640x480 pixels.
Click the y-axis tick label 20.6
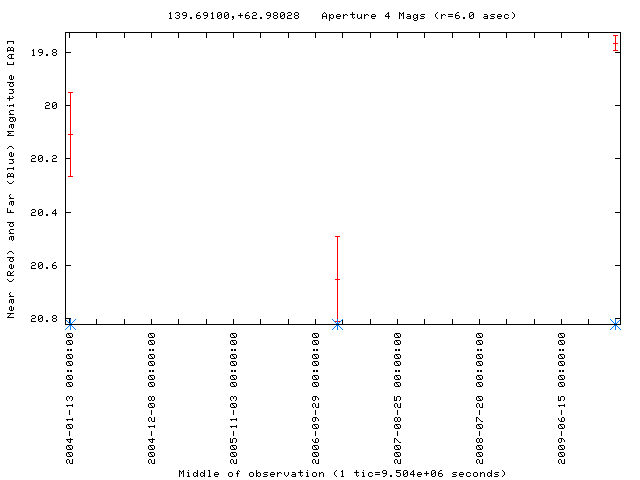click(44, 265)
